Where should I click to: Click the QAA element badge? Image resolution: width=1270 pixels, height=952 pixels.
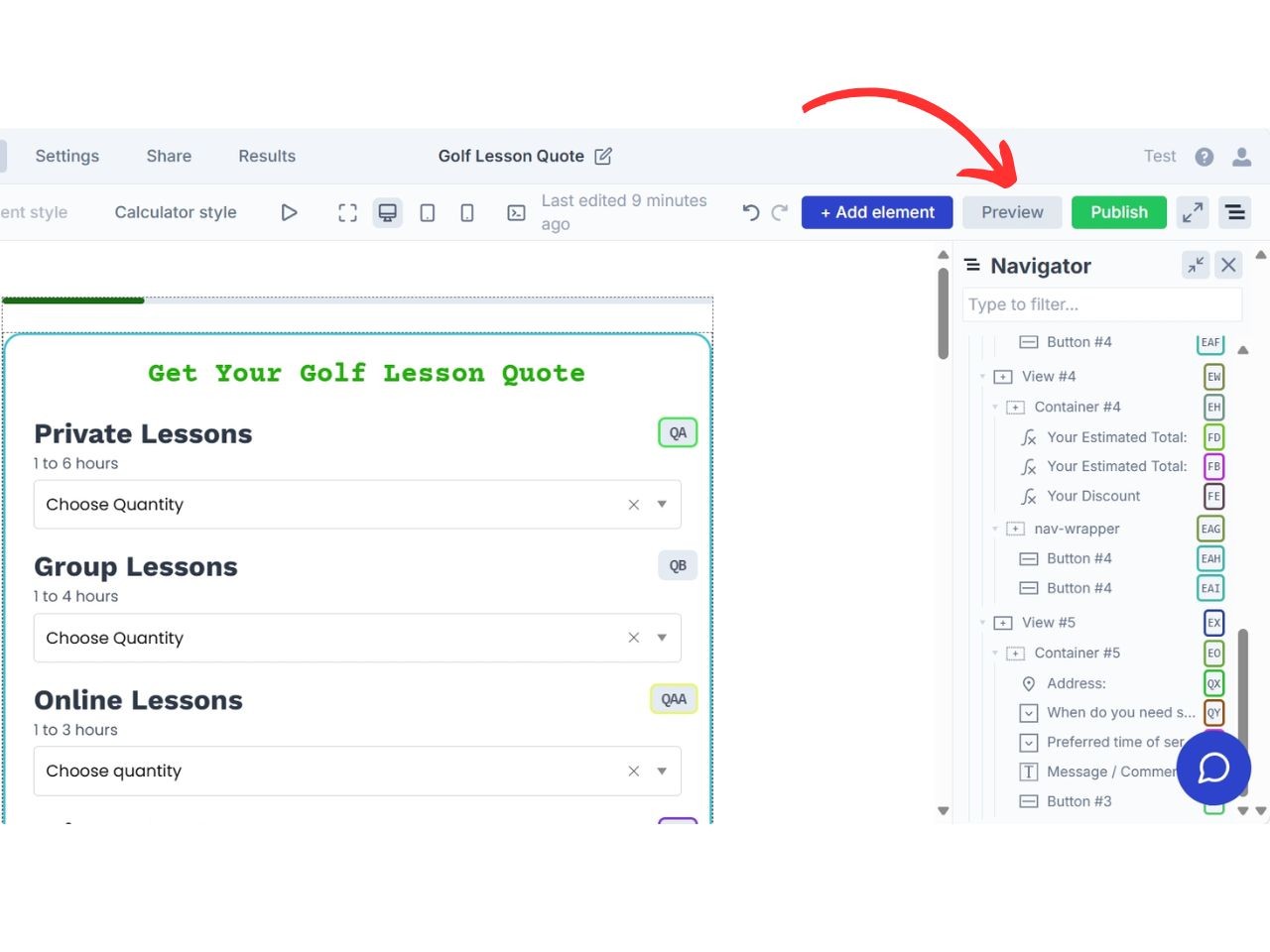tap(674, 699)
